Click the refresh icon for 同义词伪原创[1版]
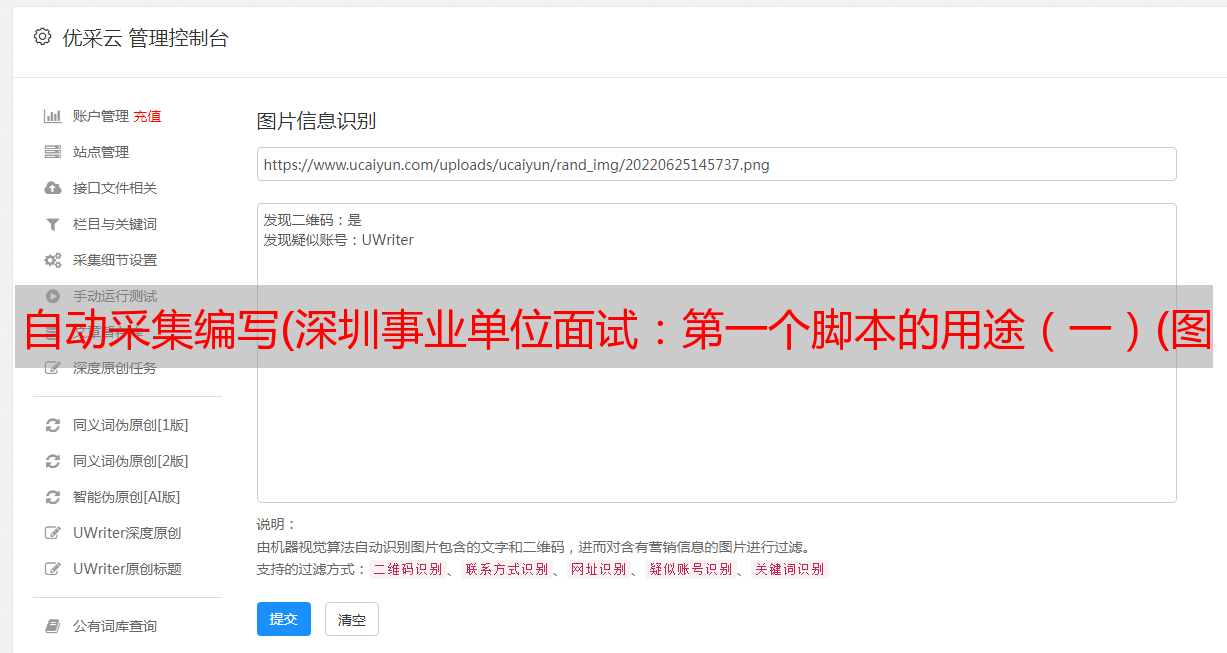Image resolution: width=1227 pixels, height=653 pixels. tap(53, 425)
